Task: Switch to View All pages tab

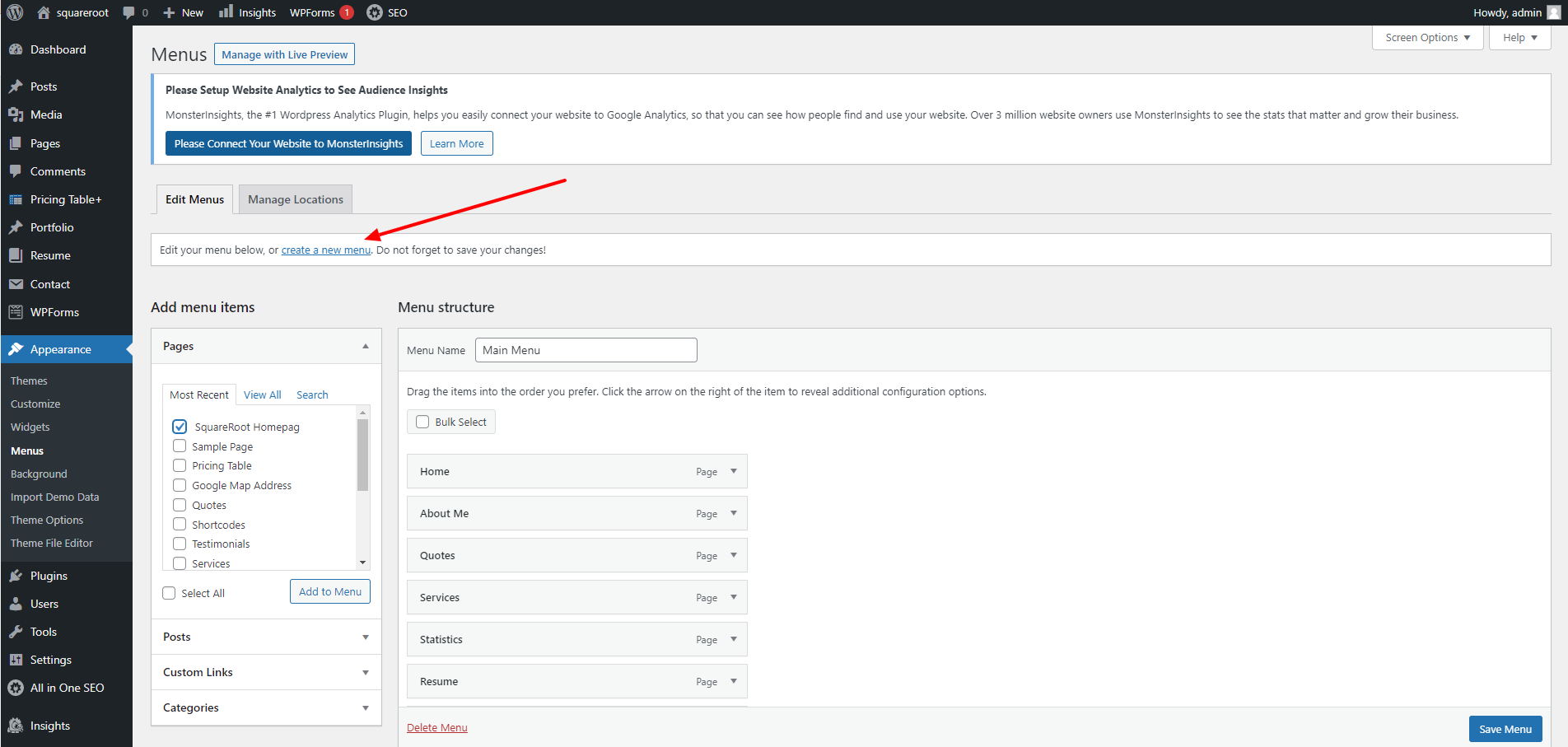Action: pos(263,395)
